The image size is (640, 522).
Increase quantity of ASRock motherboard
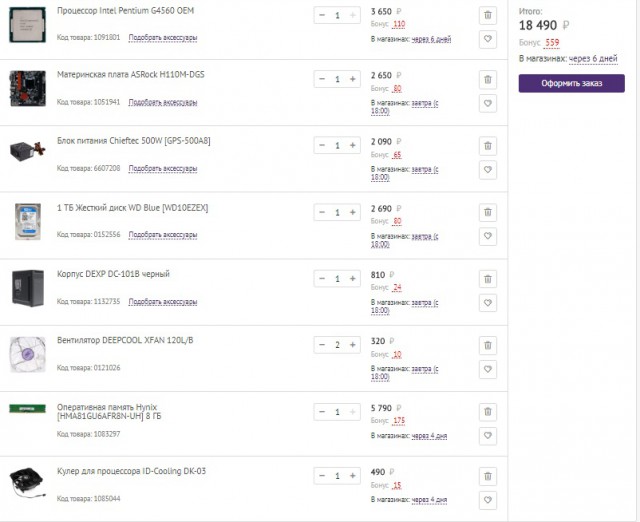tap(353, 79)
